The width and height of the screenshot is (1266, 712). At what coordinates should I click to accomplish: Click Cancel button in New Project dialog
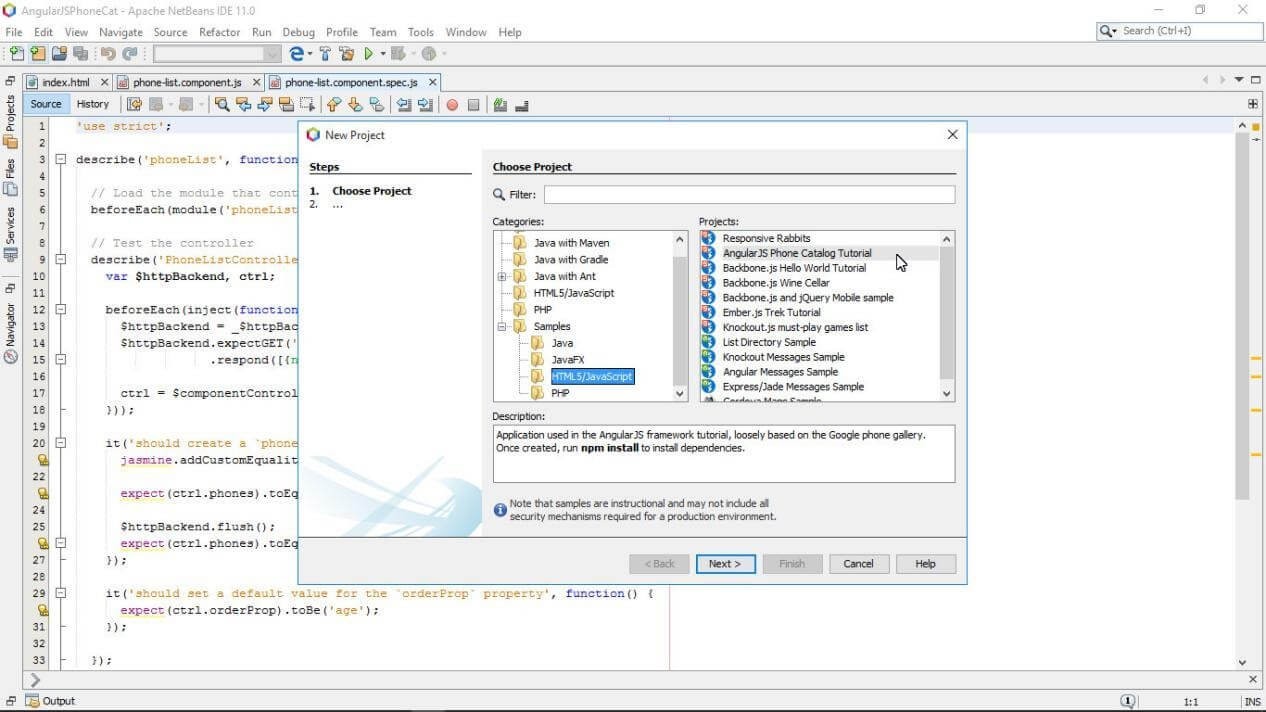858,564
